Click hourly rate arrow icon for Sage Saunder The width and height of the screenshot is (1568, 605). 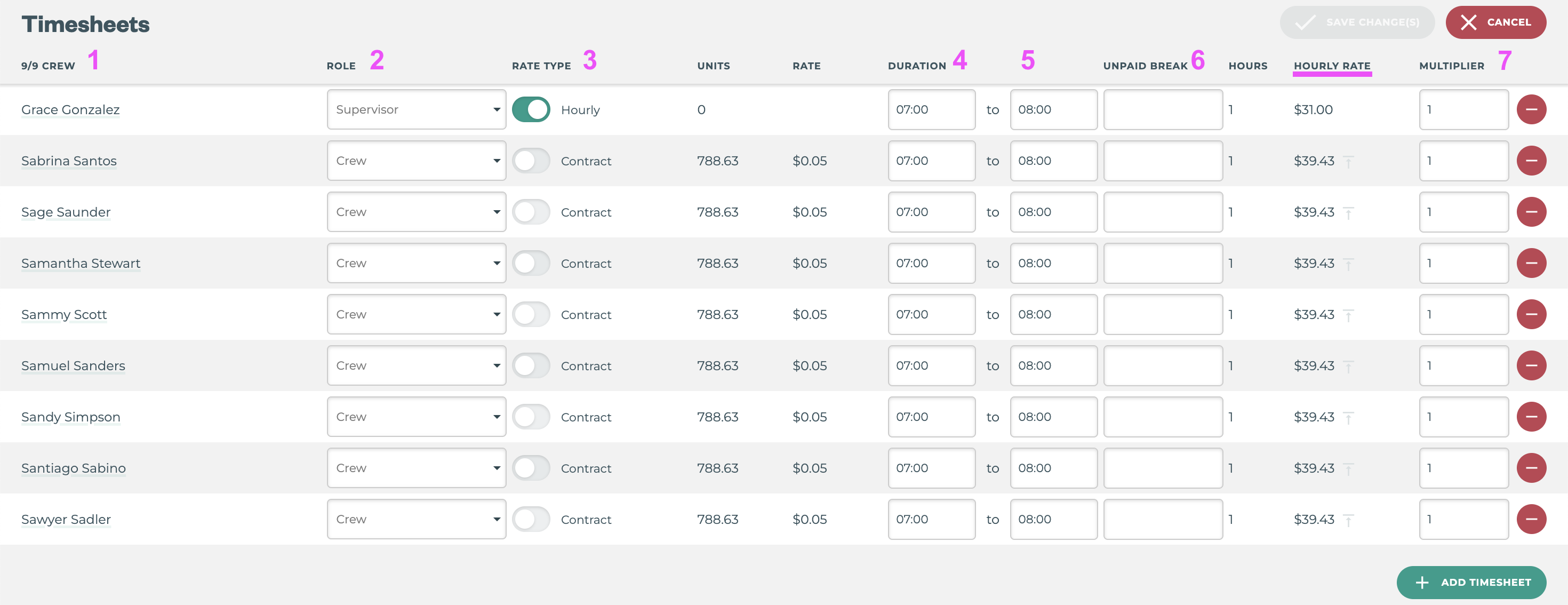tap(1348, 213)
